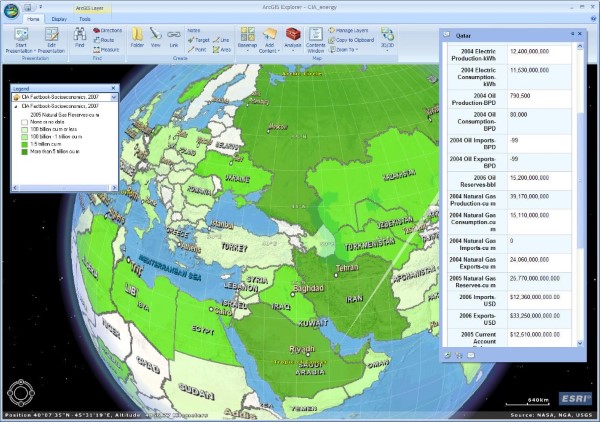The image size is (600, 422).
Task: Select the value 12,400,000,000 for Electric Production
Action: coord(530,51)
